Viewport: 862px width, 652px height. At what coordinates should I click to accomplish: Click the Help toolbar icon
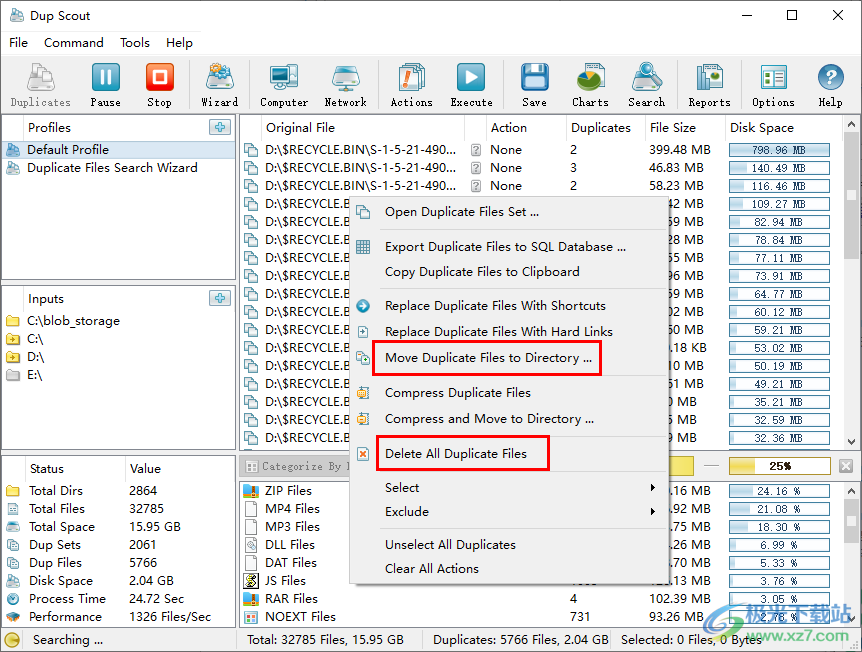point(830,85)
